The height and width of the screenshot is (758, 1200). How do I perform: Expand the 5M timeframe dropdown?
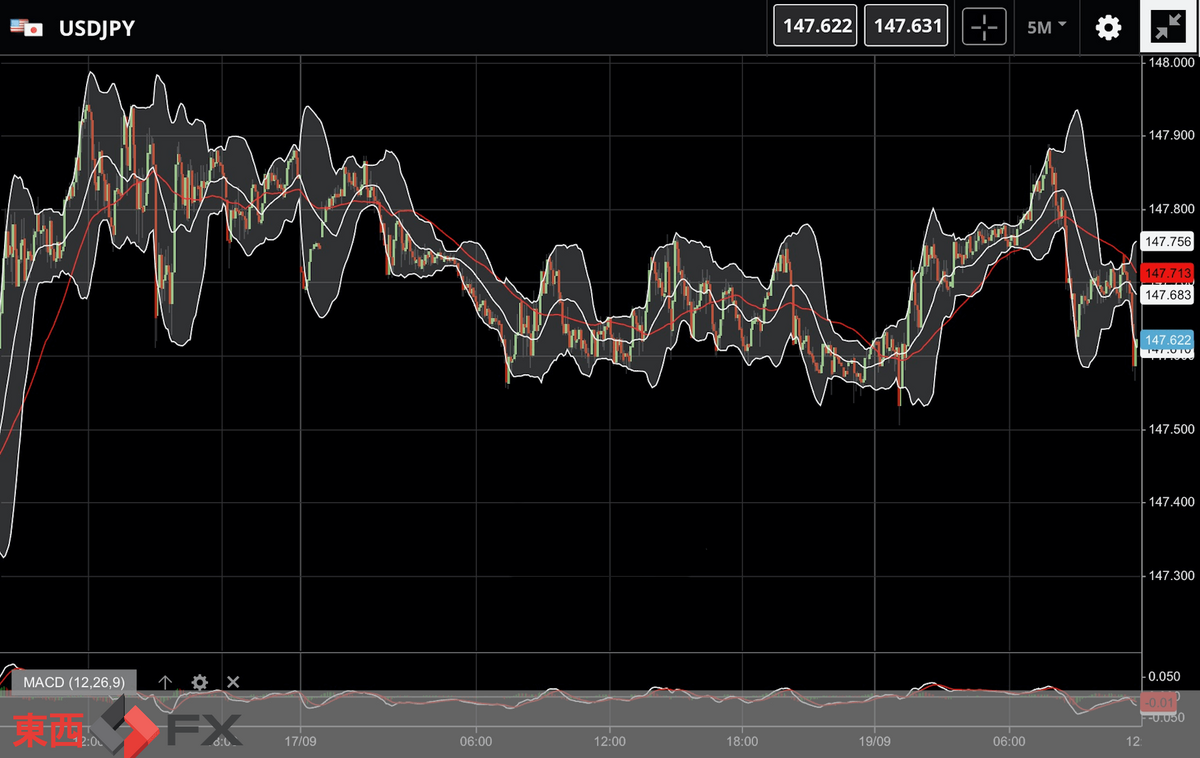[1046, 27]
